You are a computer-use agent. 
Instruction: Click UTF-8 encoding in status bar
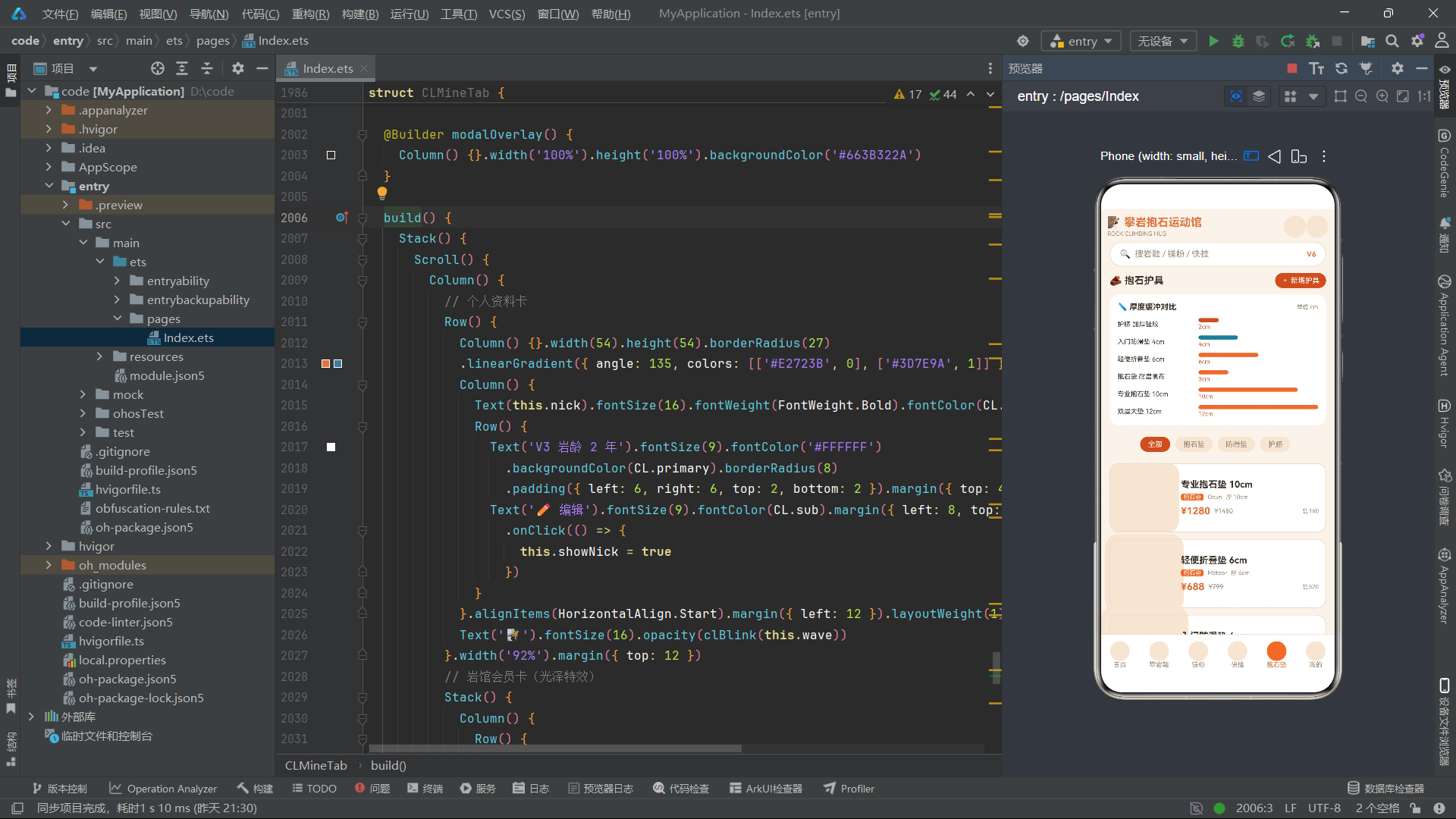point(1324,808)
